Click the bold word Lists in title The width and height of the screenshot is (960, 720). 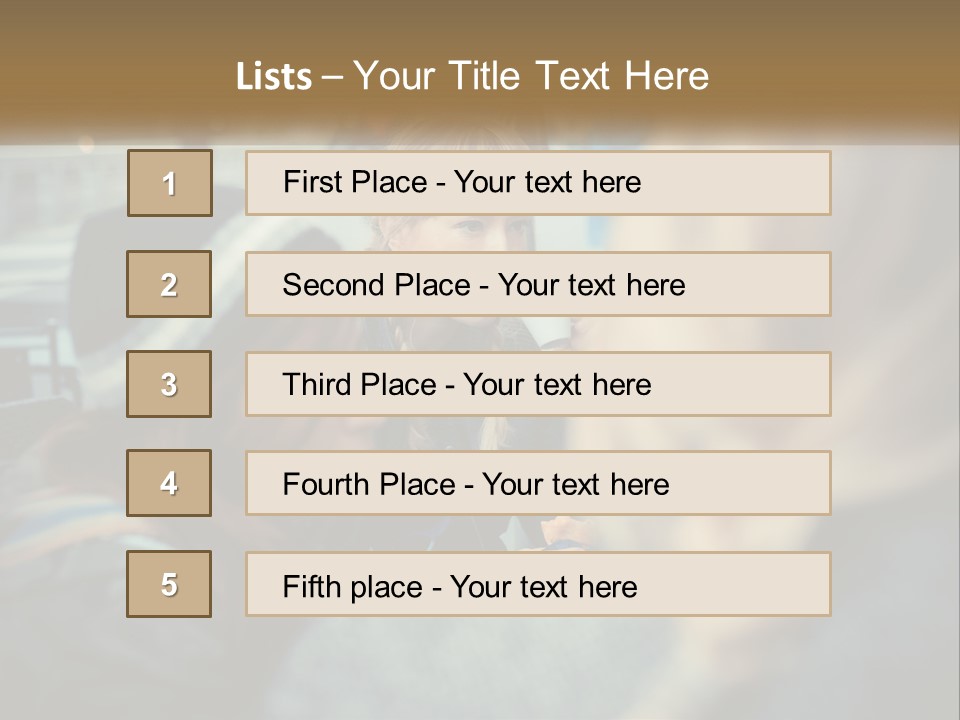[x=274, y=77]
